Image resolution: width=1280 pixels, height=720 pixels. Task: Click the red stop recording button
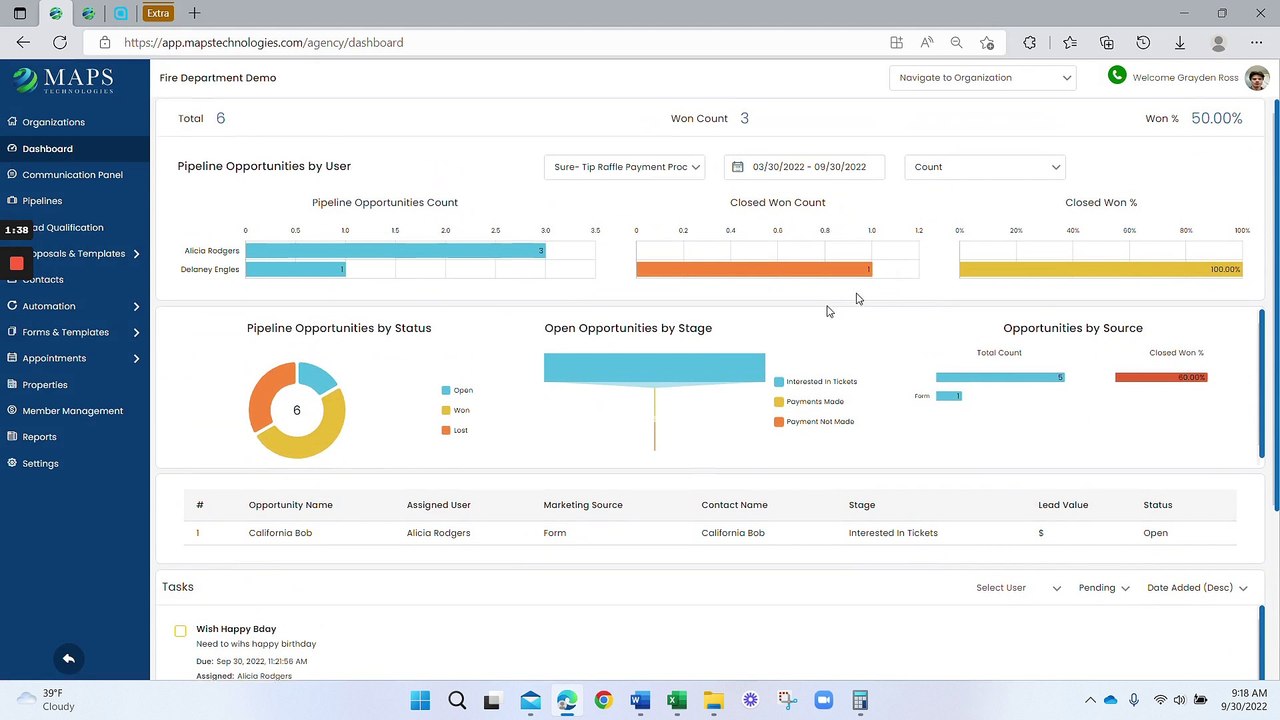(16, 263)
